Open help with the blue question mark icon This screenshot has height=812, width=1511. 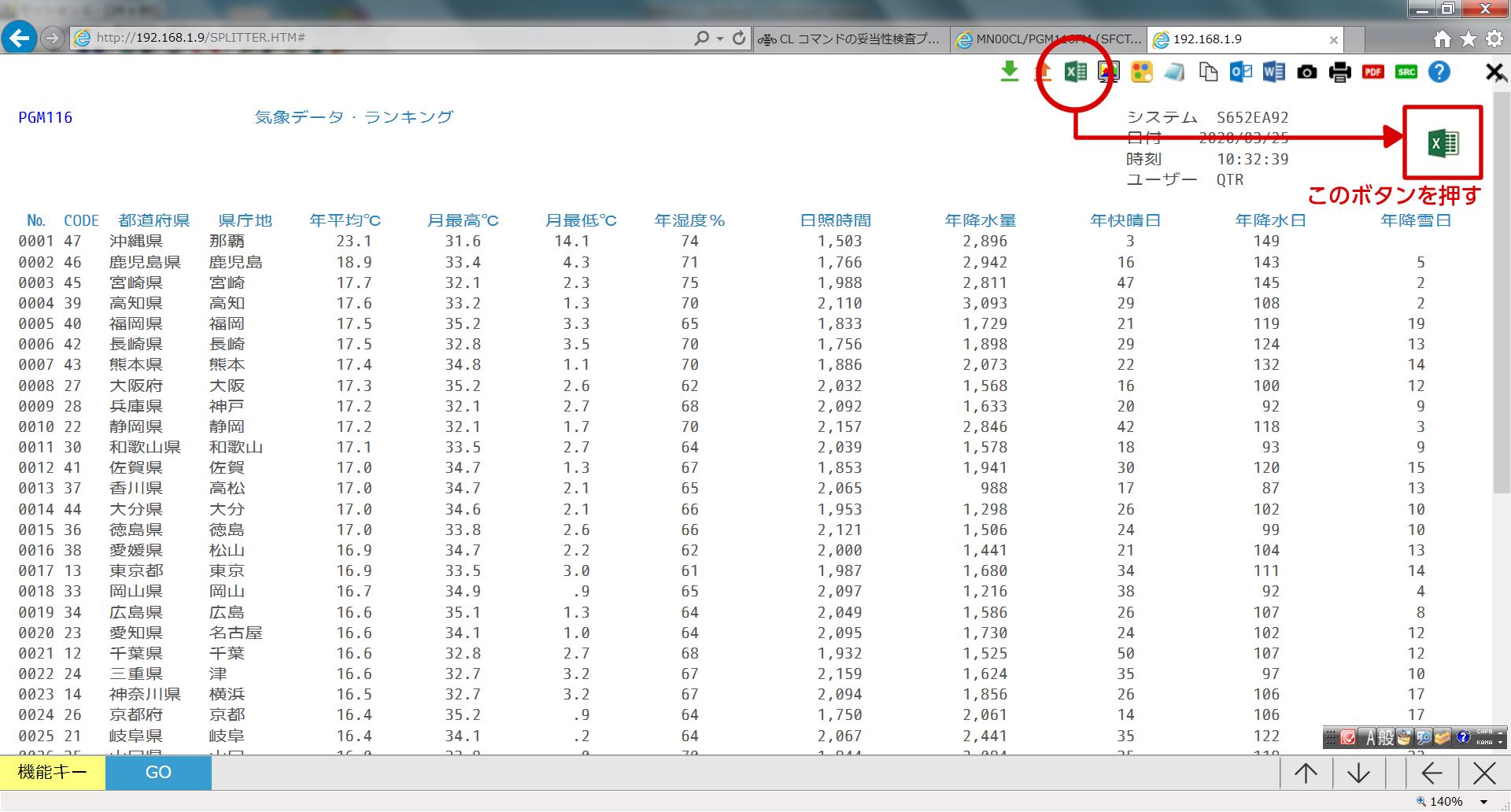(1439, 72)
